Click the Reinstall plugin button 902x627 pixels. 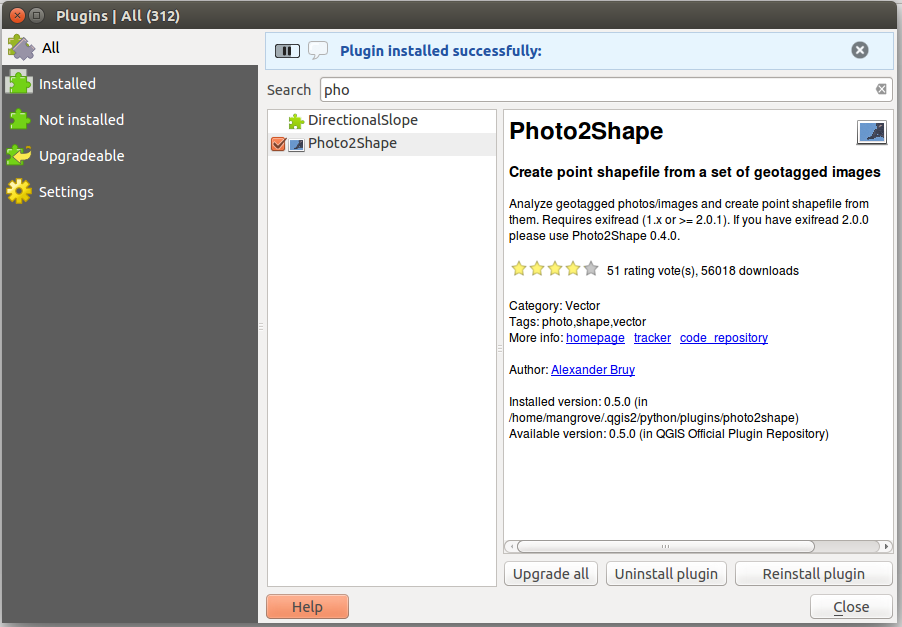coord(813,574)
